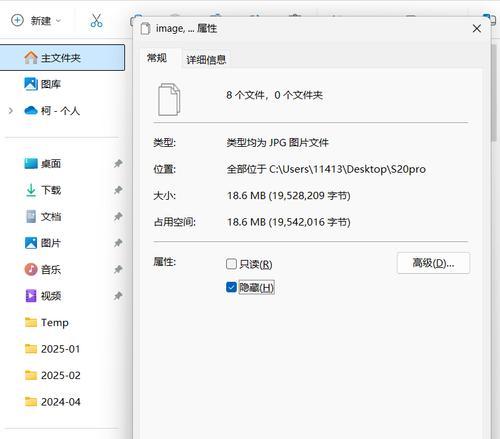500x439 pixels.
Task: Unpin 文档 using its pin icon
Action: [x=118, y=217]
